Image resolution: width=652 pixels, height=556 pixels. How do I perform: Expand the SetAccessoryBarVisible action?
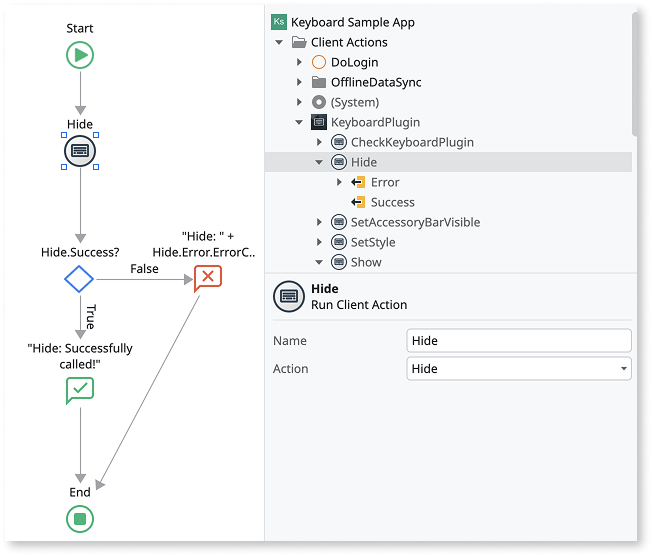(x=319, y=222)
